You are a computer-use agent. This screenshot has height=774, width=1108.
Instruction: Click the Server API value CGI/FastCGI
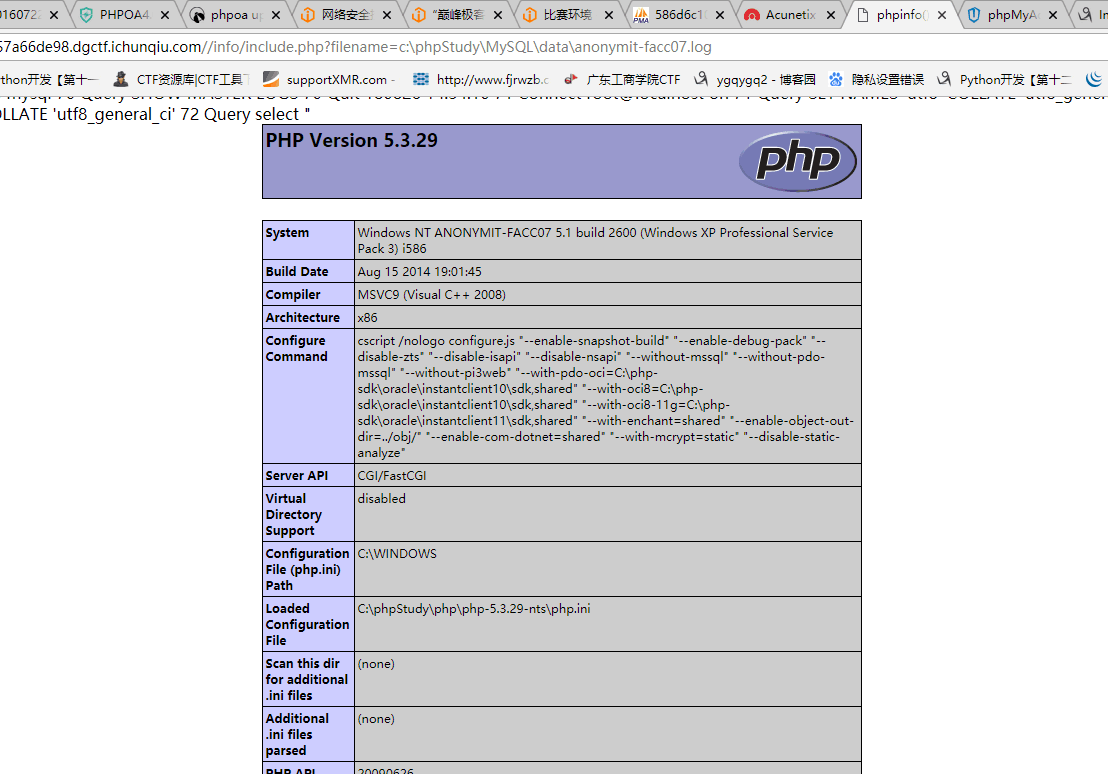point(392,476)
